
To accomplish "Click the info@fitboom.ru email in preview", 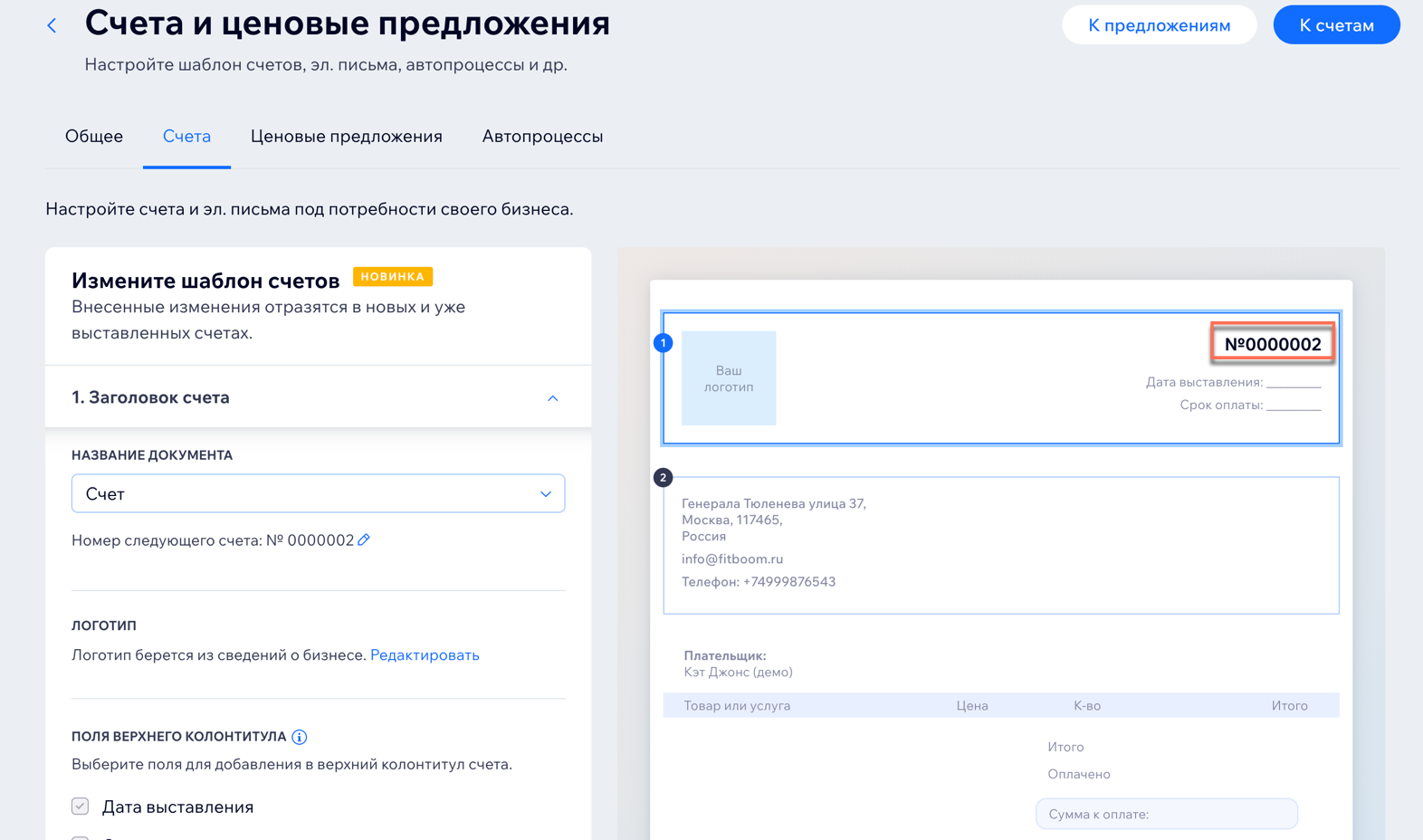I will 732,559.
